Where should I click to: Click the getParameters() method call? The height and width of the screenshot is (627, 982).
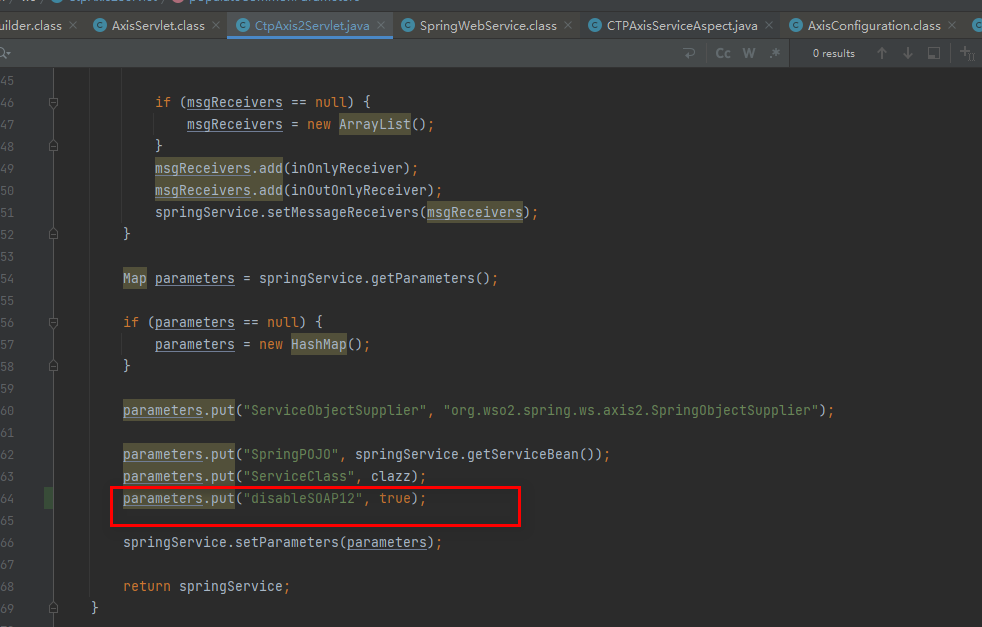[431, 278]
